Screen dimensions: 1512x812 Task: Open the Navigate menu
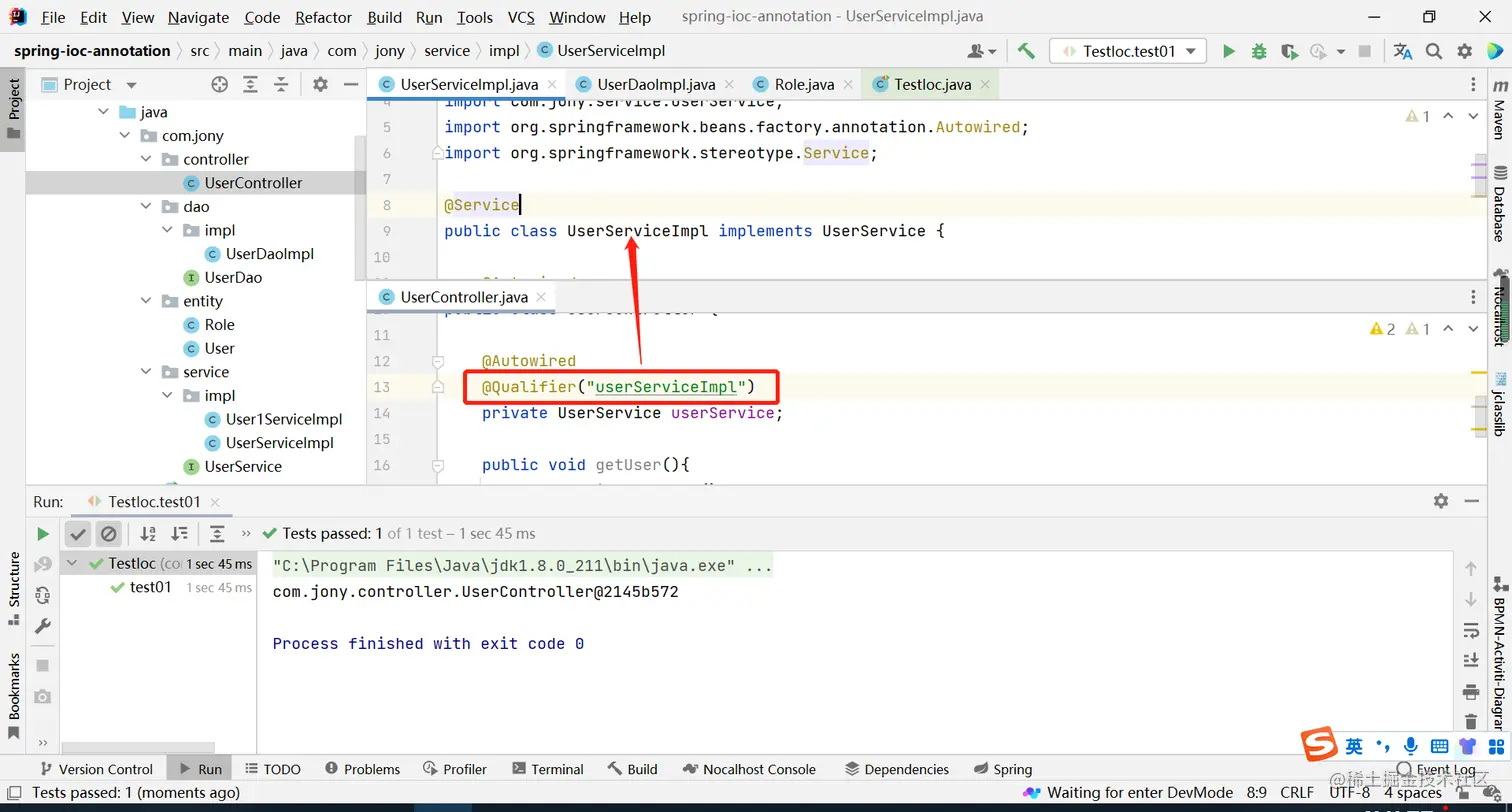[198, 17]
